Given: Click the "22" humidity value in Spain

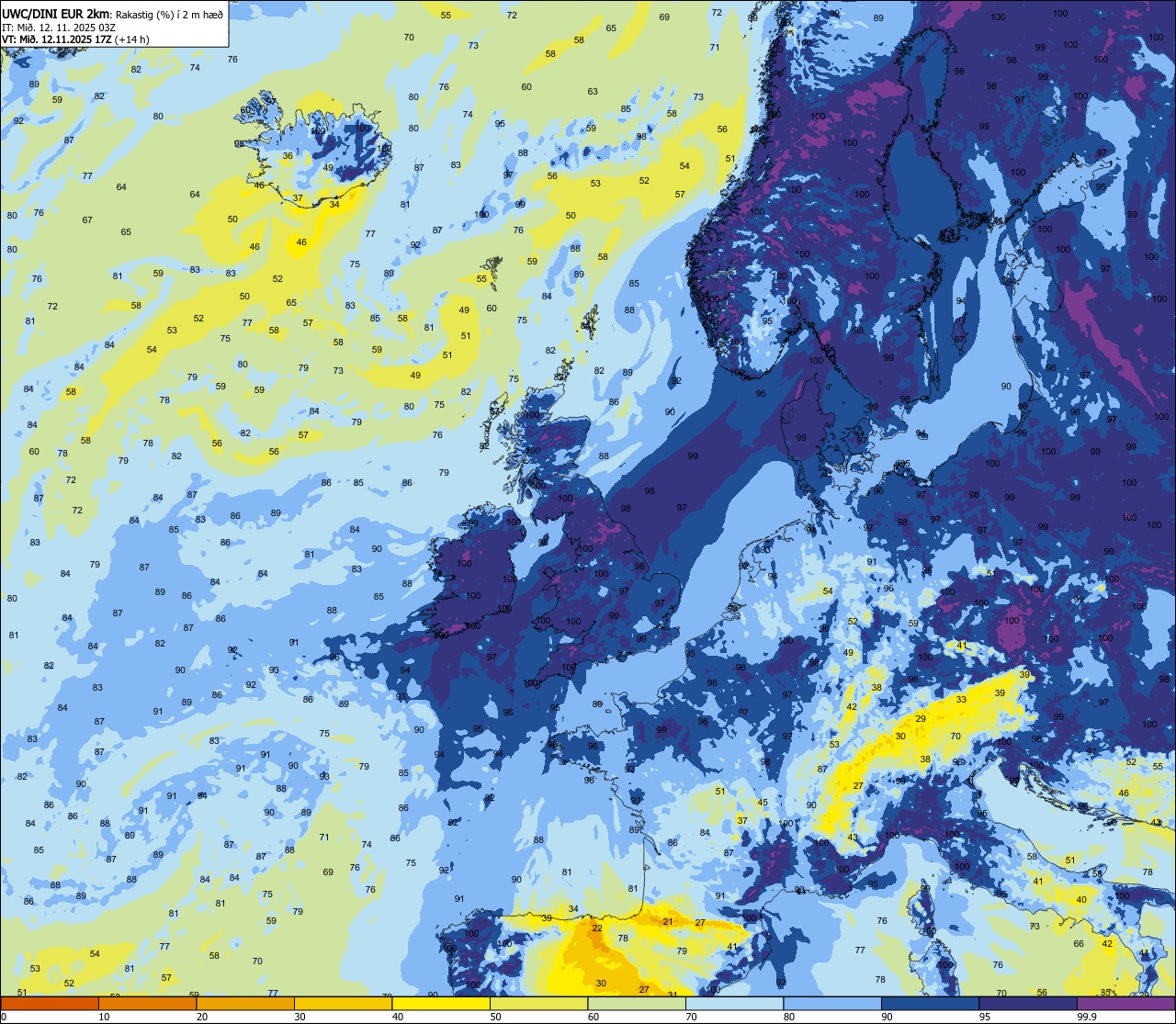Looking at the screenshot, I should point(597,928).
